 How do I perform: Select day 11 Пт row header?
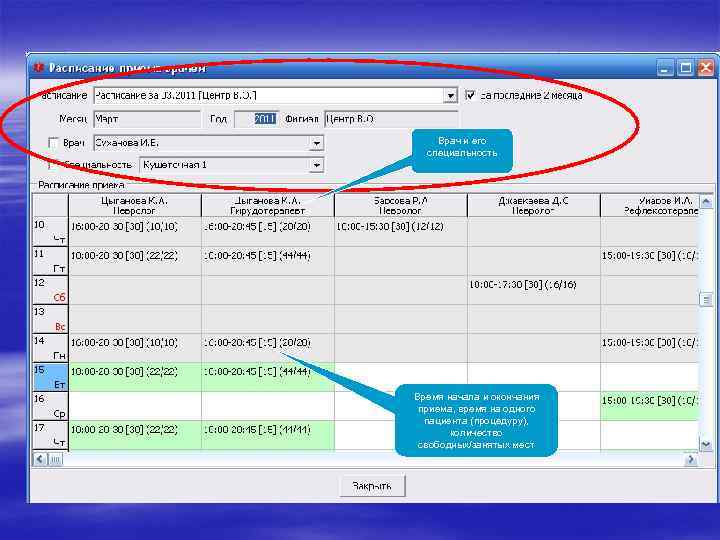coord(51,261)
